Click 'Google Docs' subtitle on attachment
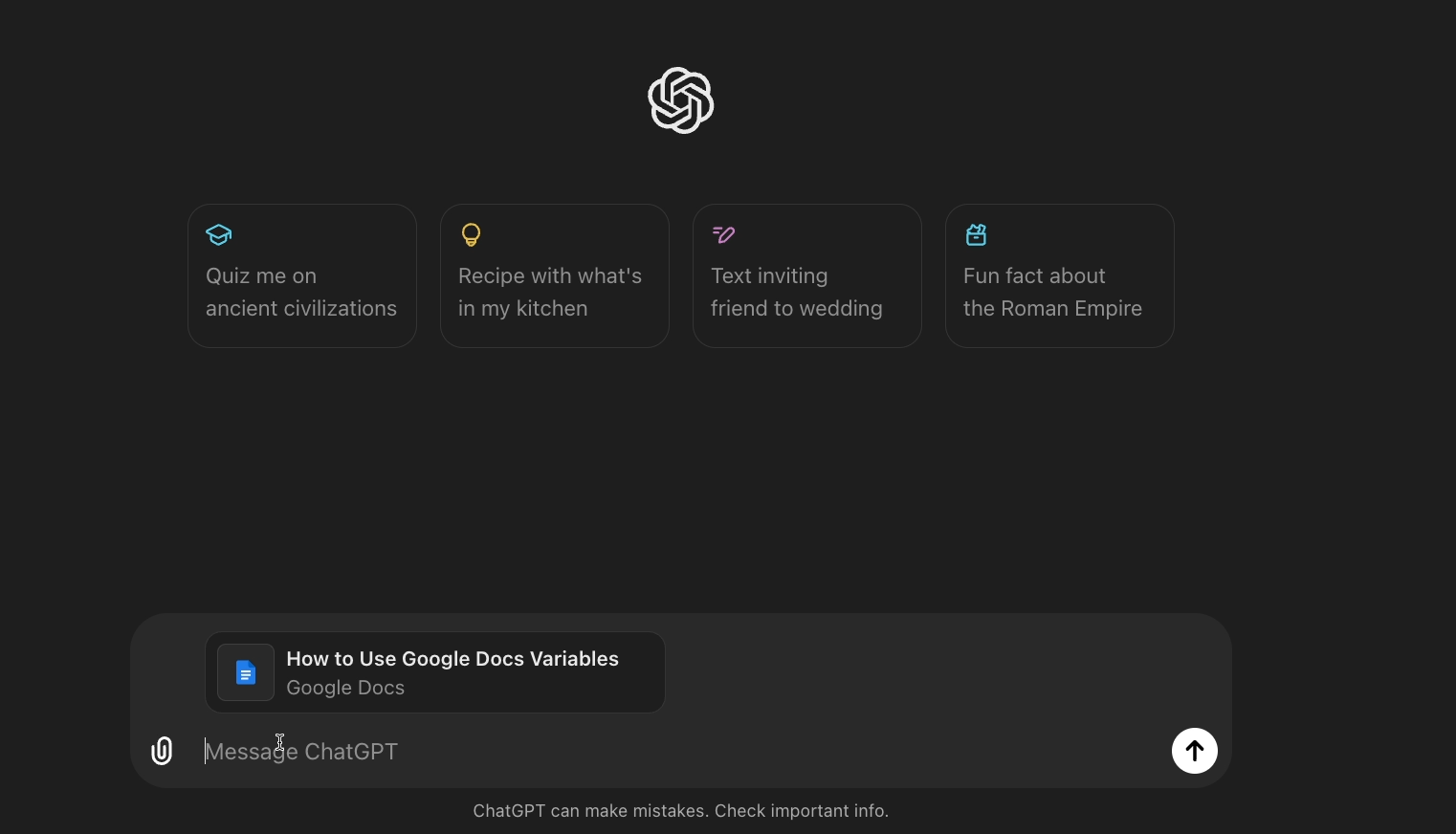This screenshot has height=834, width=1456. [345, 688]
